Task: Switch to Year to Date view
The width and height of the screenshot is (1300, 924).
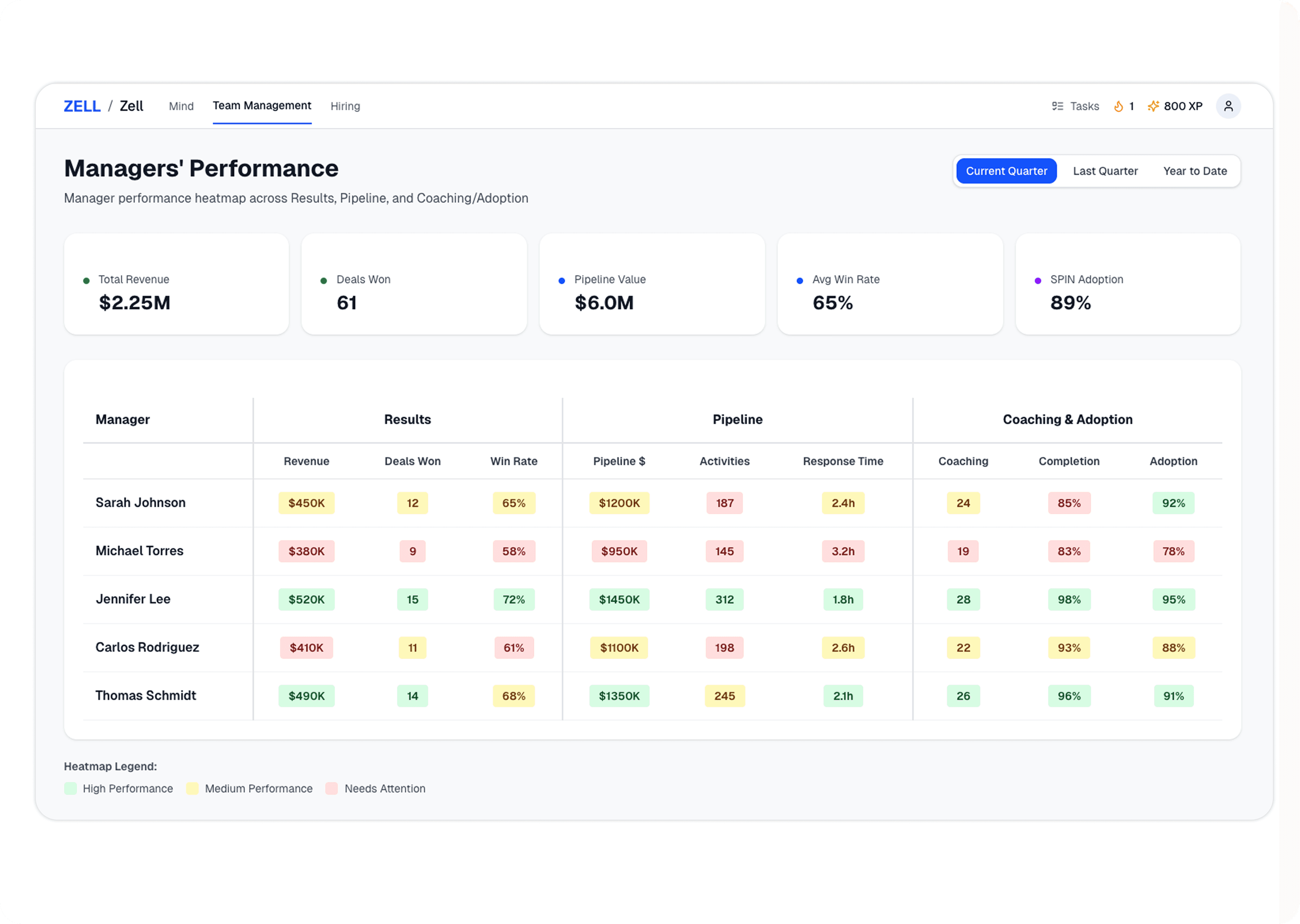Action: (x=1195, y=171)
